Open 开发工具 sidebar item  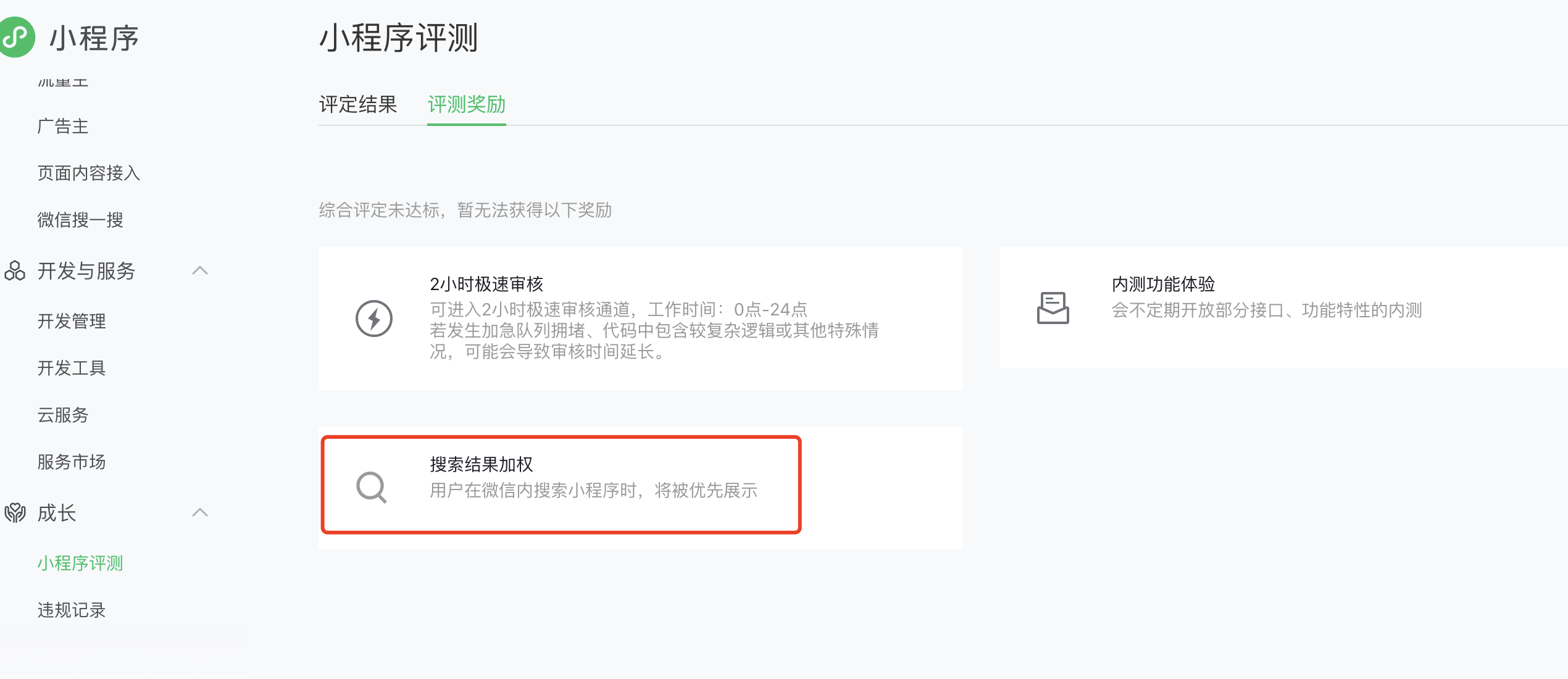[x=72, y=368]
